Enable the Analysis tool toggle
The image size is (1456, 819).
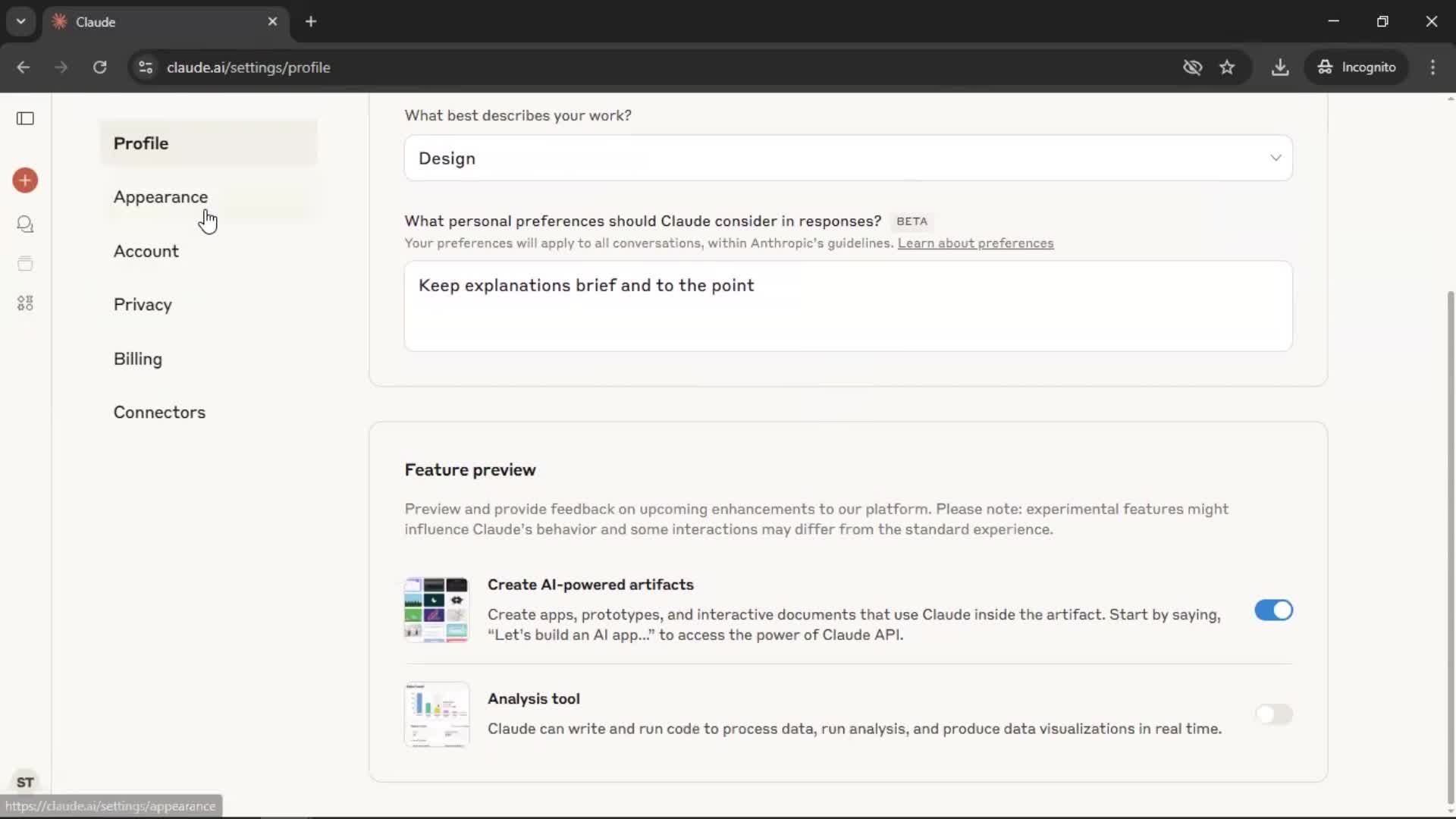(1273, 714)
